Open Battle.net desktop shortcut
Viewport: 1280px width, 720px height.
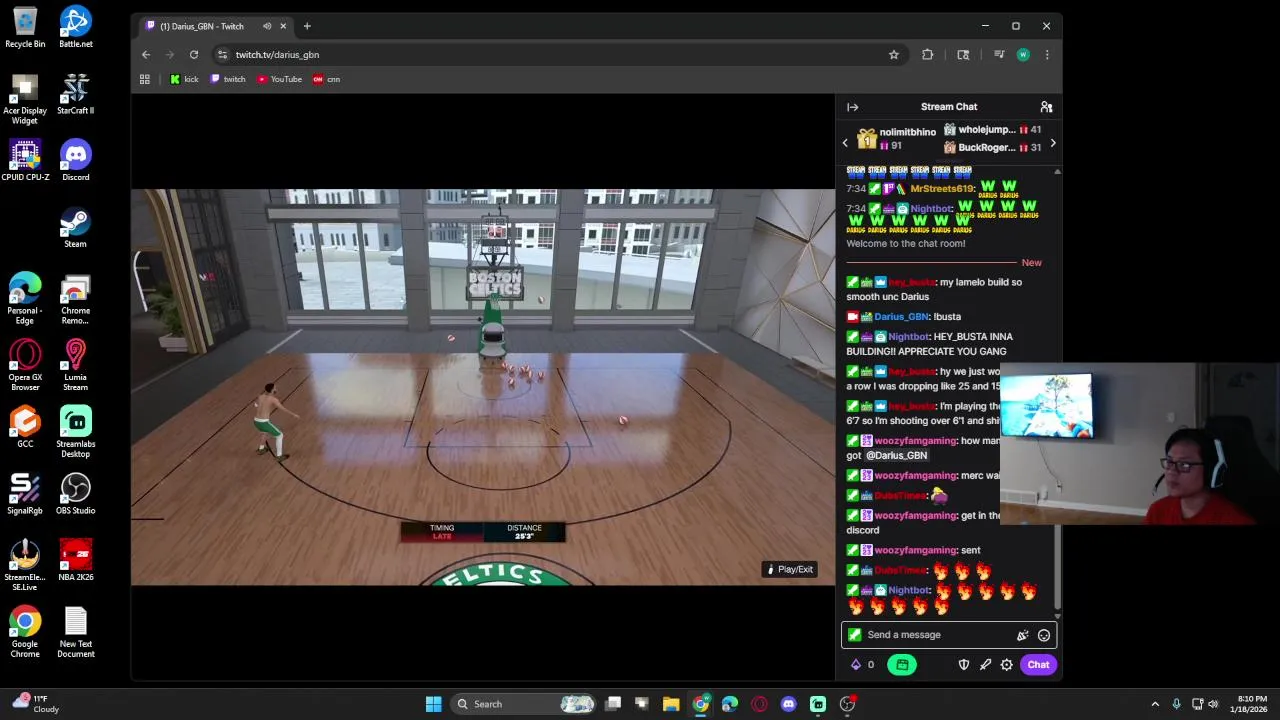[x=75, y=27]
